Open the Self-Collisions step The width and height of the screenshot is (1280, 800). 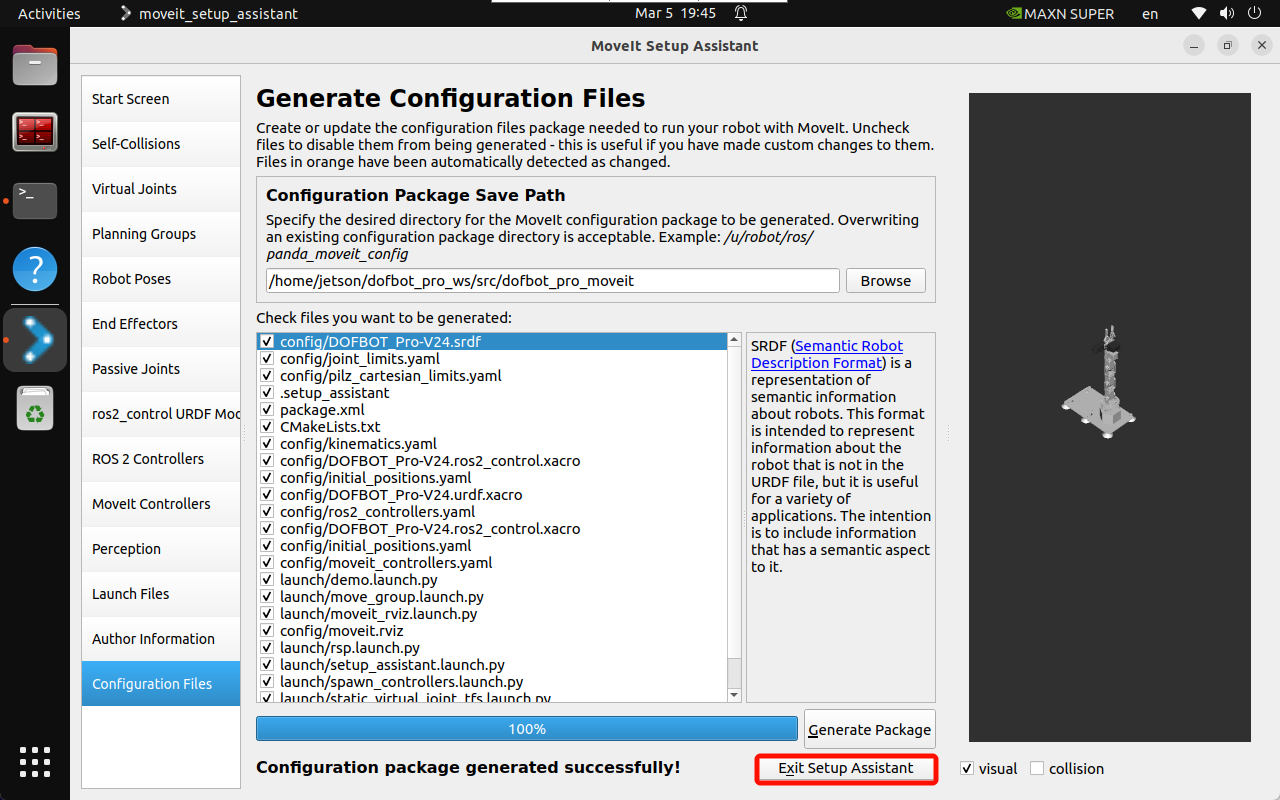(x=161, y=144)
